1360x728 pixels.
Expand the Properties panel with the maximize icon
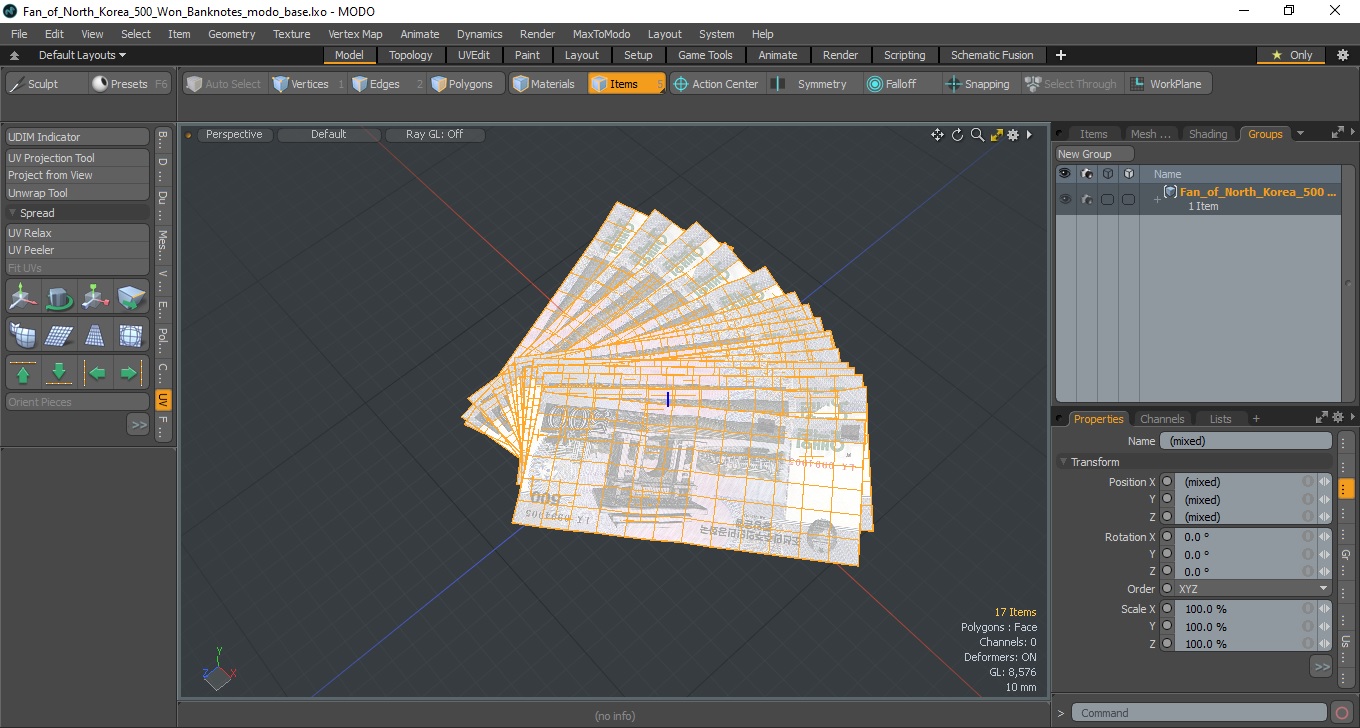1321,418
